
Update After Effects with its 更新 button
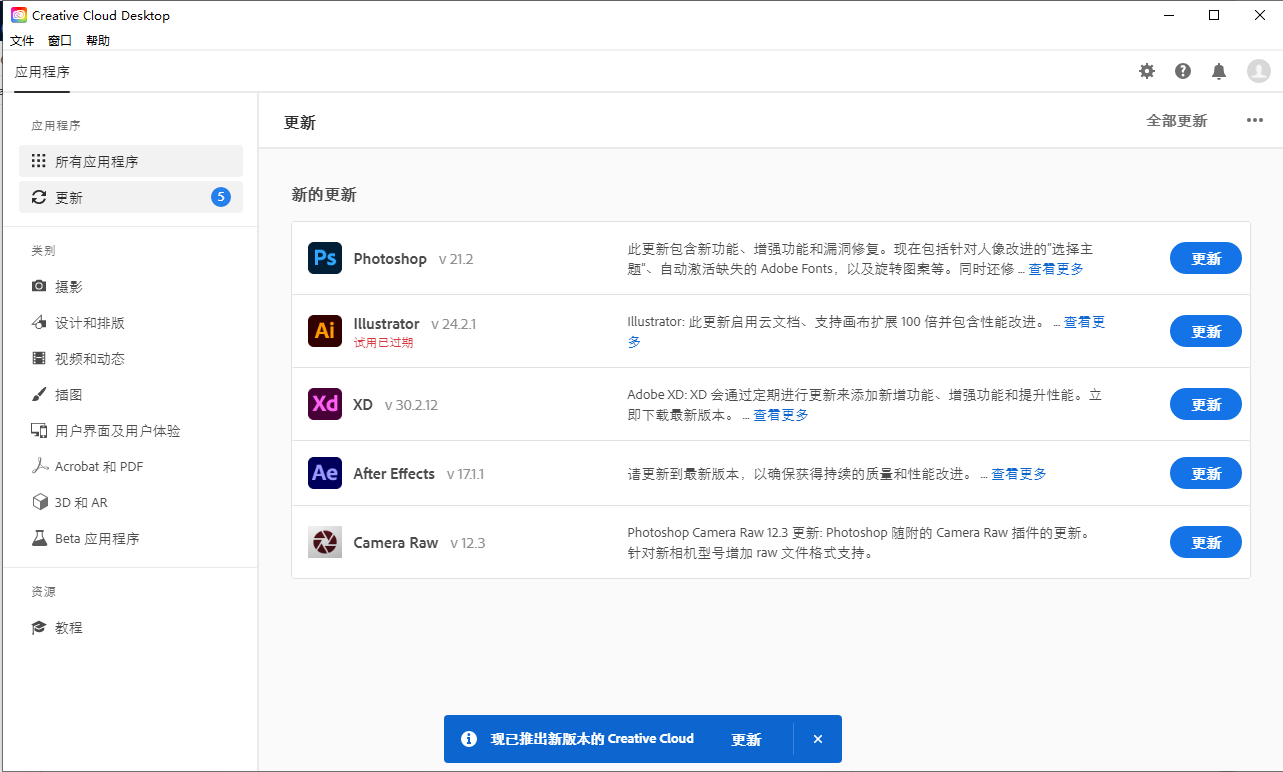(x=1206, y=473)
